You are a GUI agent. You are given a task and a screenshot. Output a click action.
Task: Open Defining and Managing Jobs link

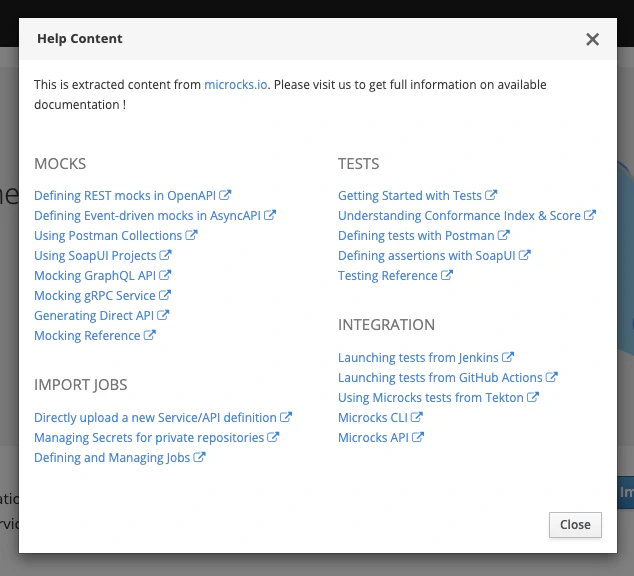[x=112, y=458]
